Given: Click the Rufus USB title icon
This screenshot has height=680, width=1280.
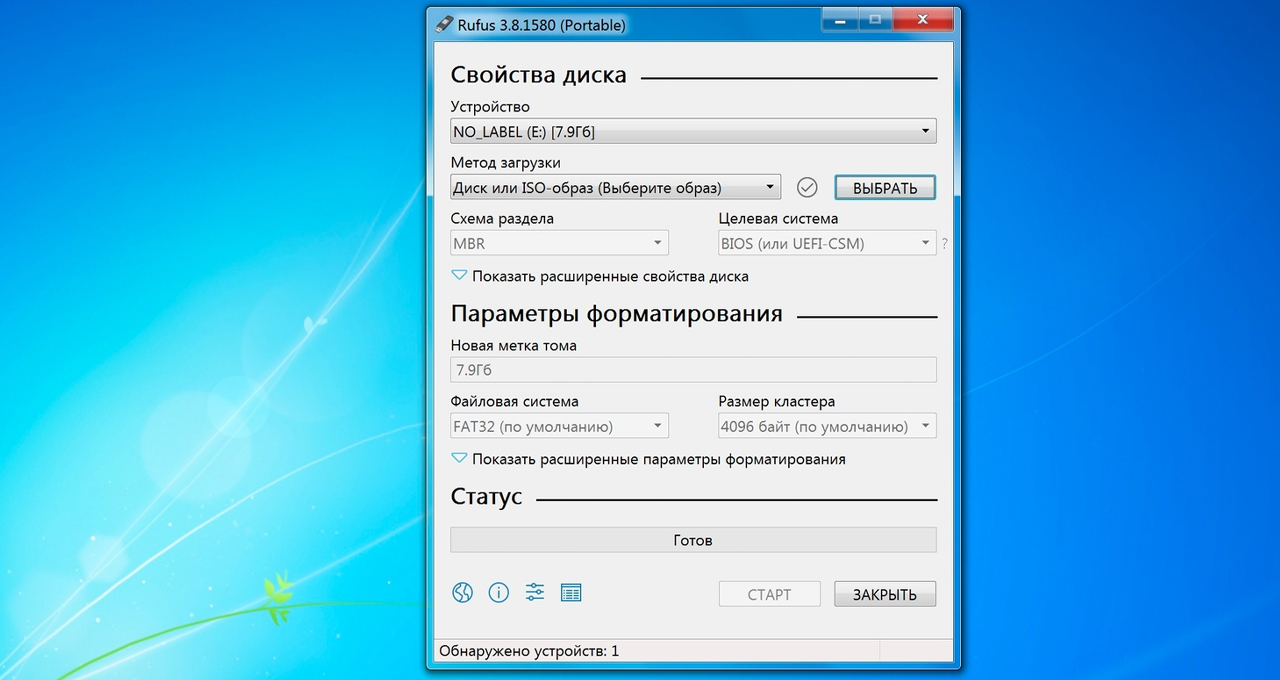Looking at the screenshot, I should (445, 25).
